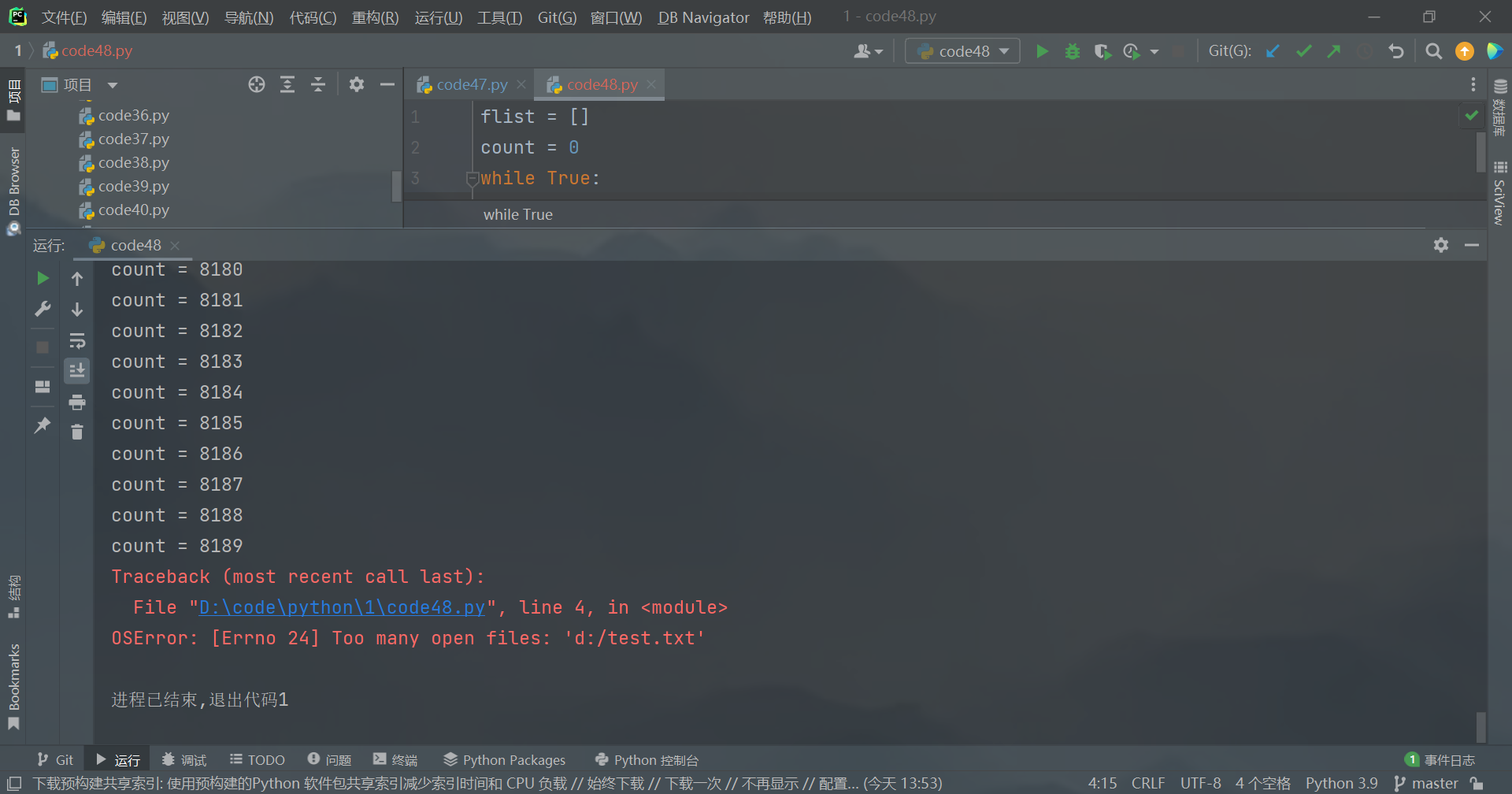Update project using the Git blue arrow
Viewport: 1512px width, 794px height.
(x=1273, y=51)
